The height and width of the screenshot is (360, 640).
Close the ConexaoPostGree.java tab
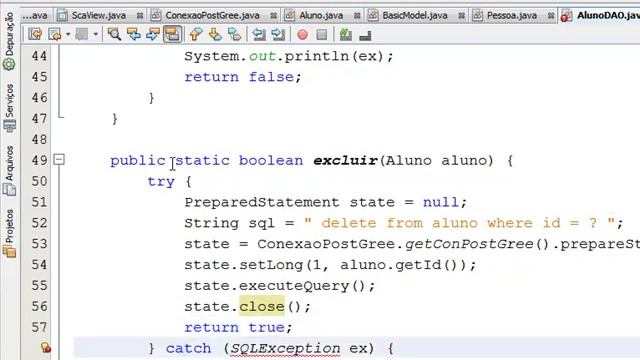pyautogui.click(x=273, y=16)
